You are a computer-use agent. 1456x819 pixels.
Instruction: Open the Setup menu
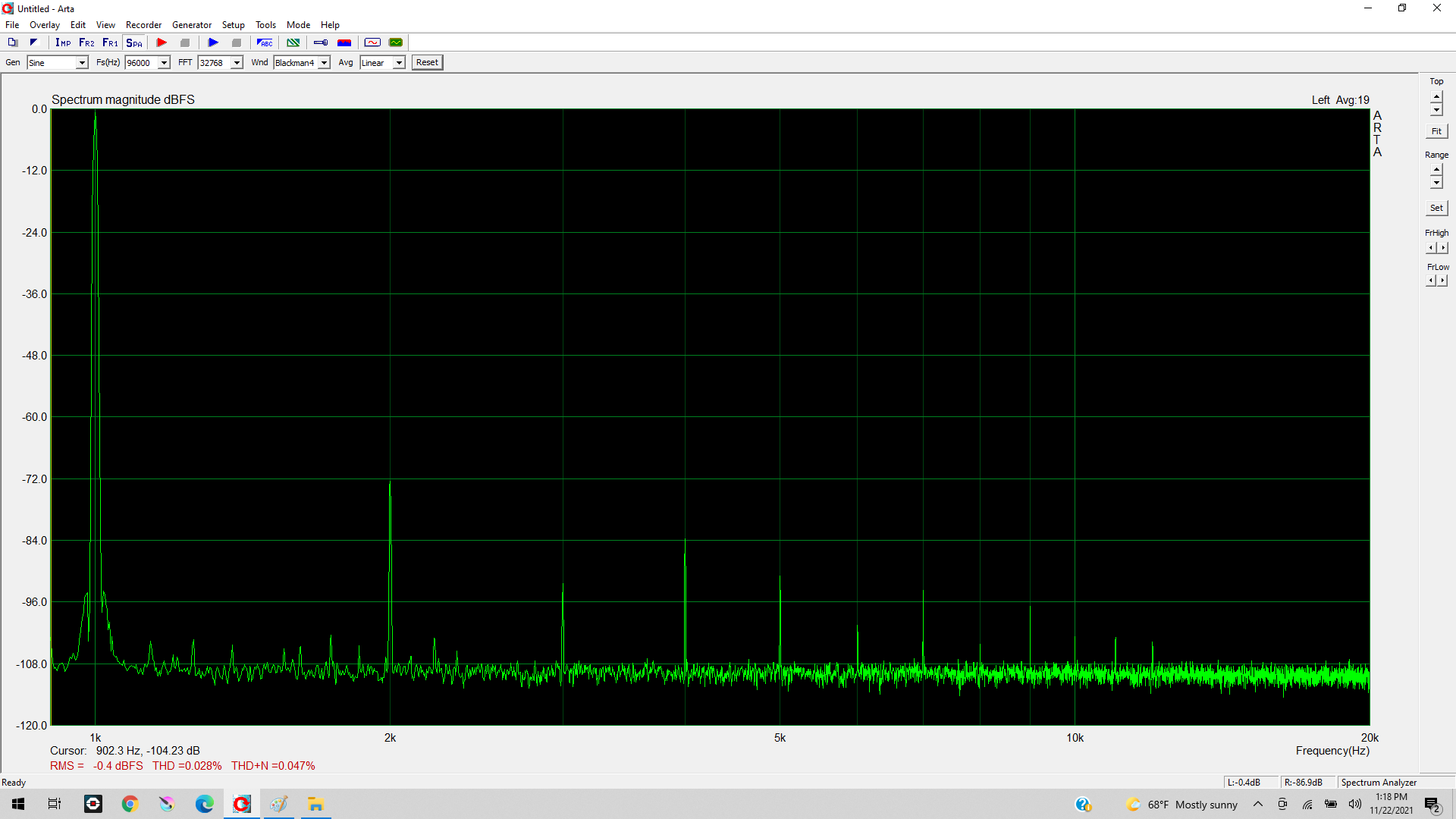[x=234, y=25]
